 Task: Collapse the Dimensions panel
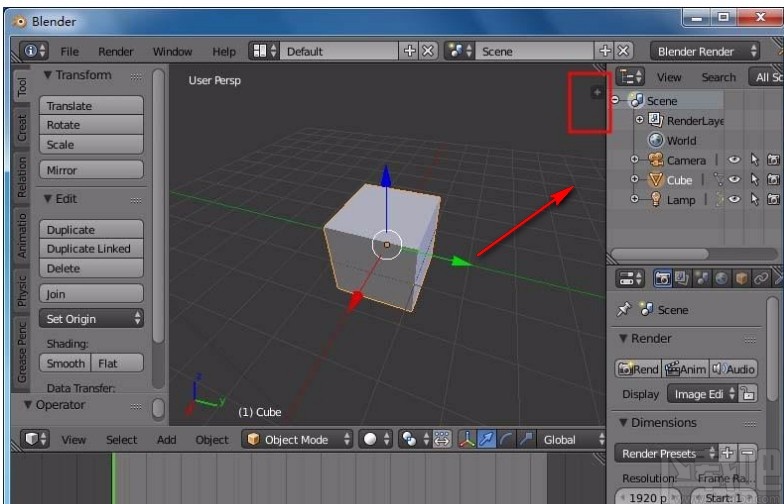[623, 422]
